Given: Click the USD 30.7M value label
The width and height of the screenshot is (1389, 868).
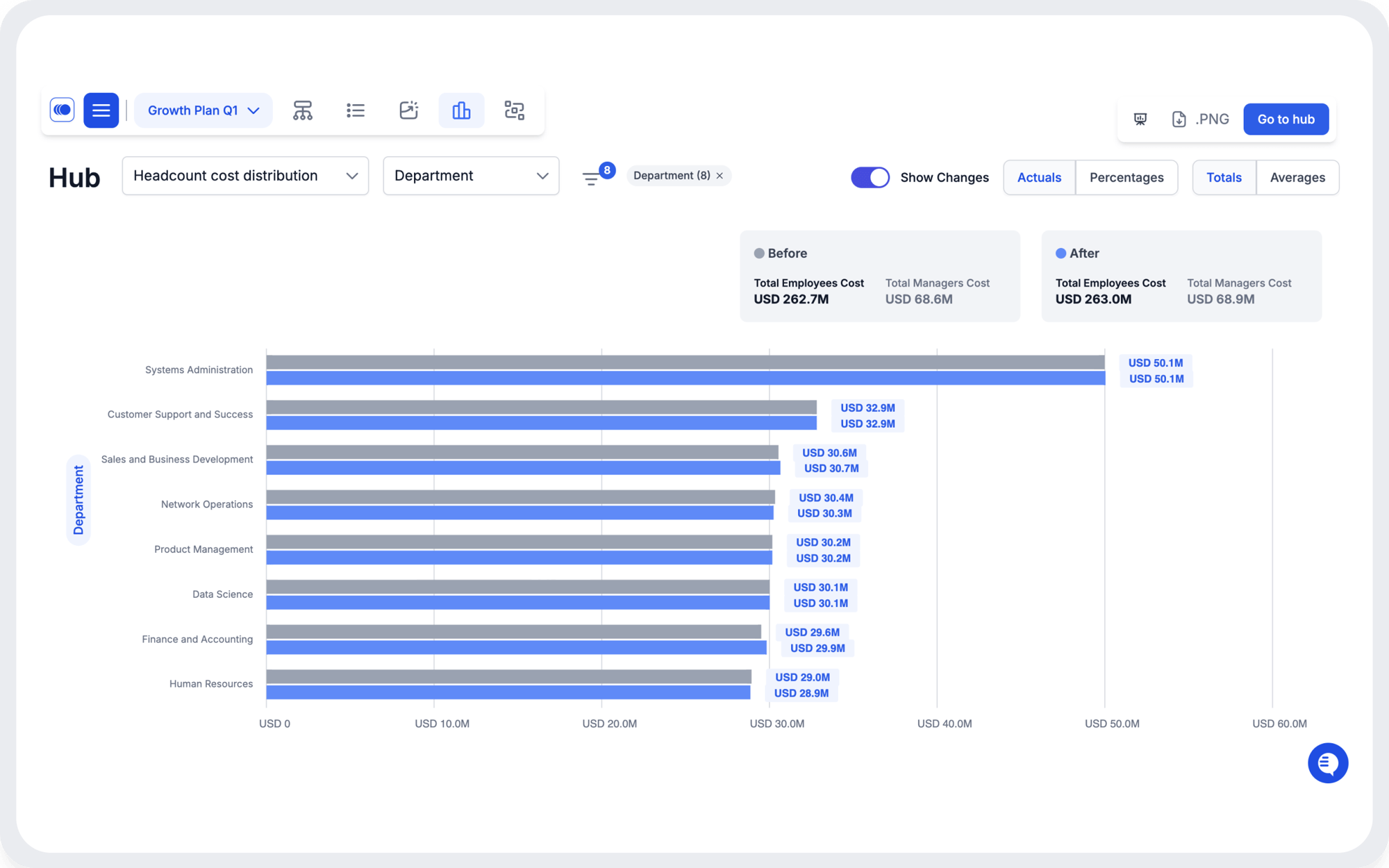Looking at the screenshot, I should 831,468.
